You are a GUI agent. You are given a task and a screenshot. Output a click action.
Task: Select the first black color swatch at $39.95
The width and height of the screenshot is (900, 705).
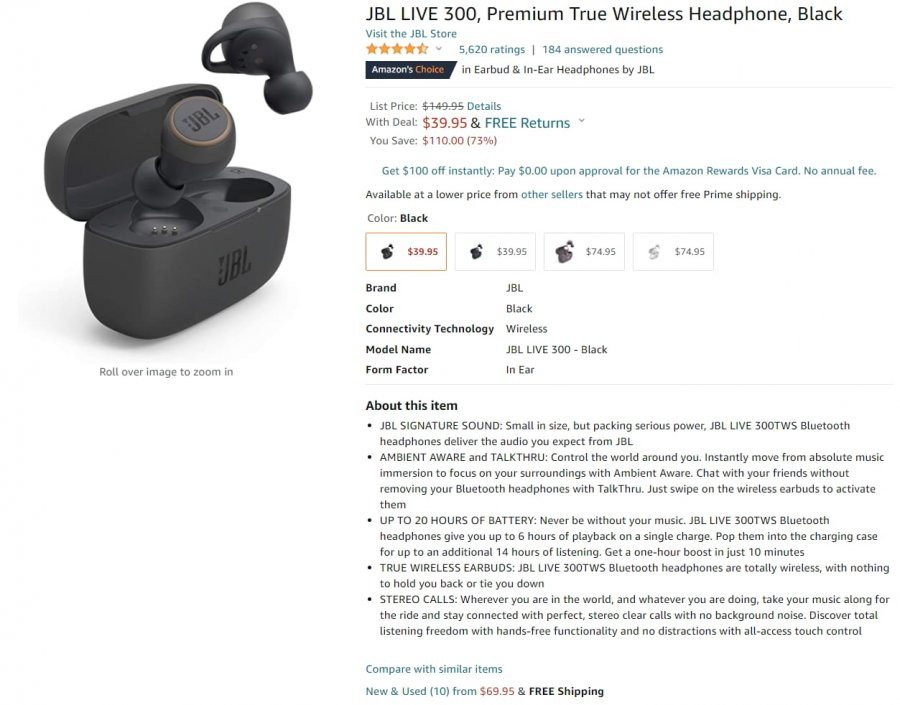point(406,251)
